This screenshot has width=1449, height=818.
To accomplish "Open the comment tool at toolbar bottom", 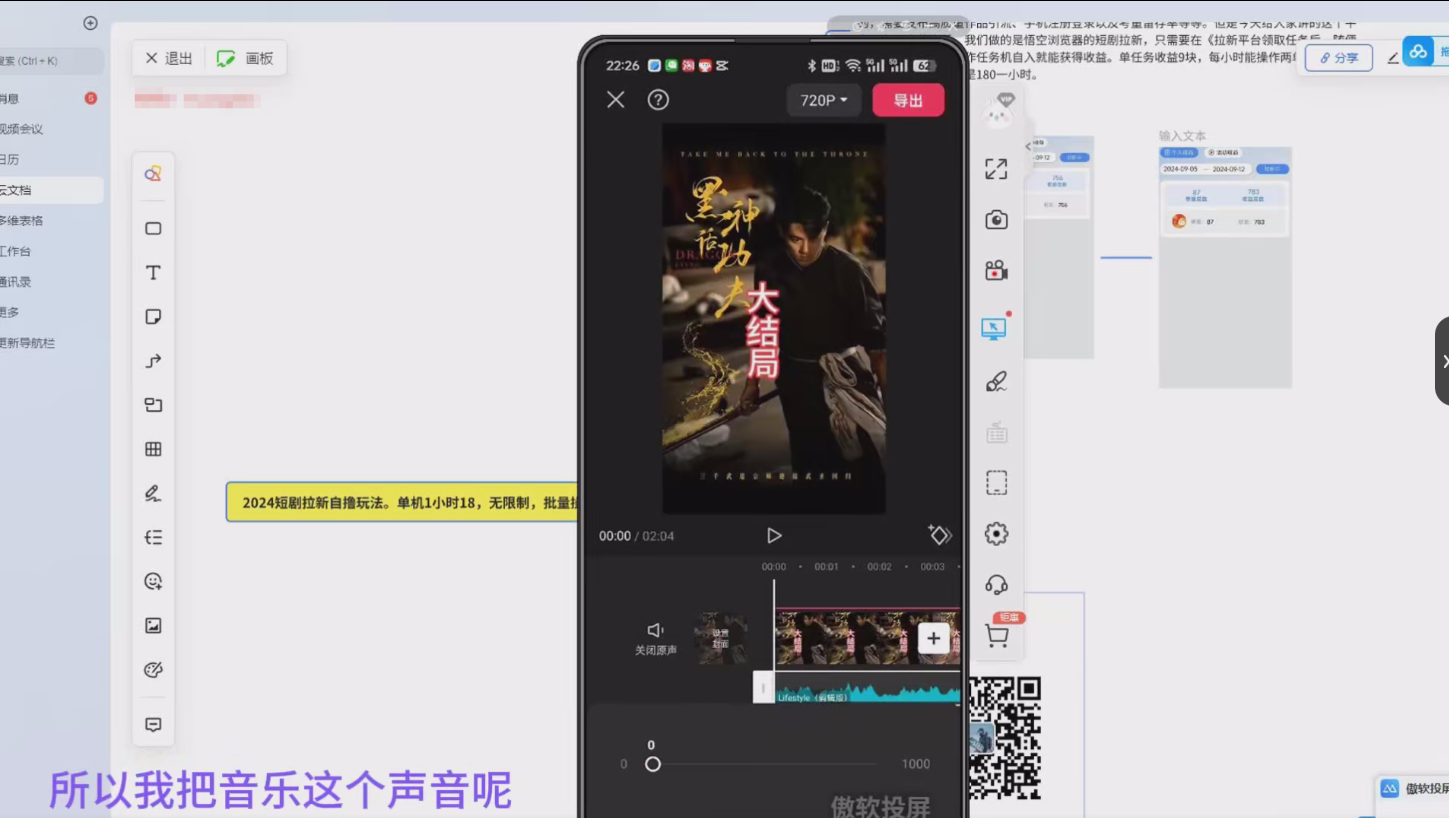I will point(153,724).
